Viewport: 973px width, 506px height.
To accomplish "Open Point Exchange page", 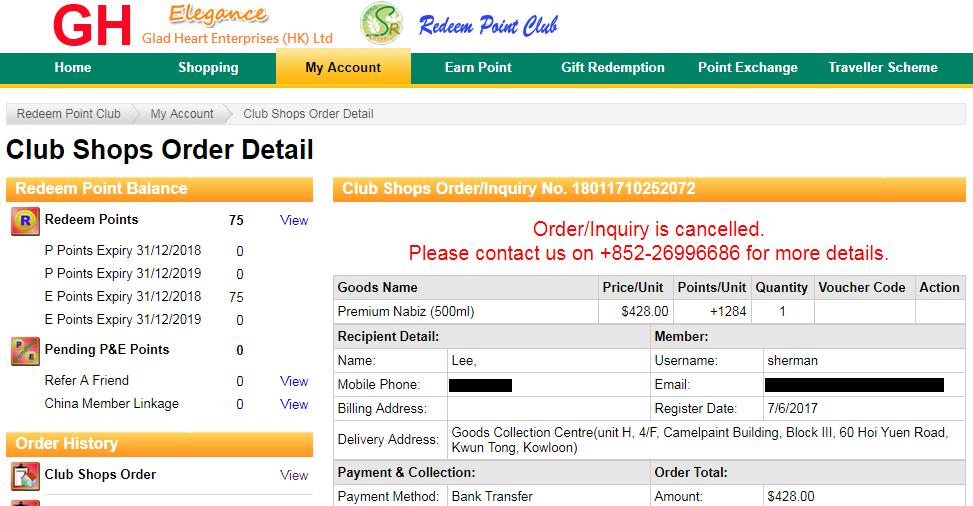I will (748, 68).
